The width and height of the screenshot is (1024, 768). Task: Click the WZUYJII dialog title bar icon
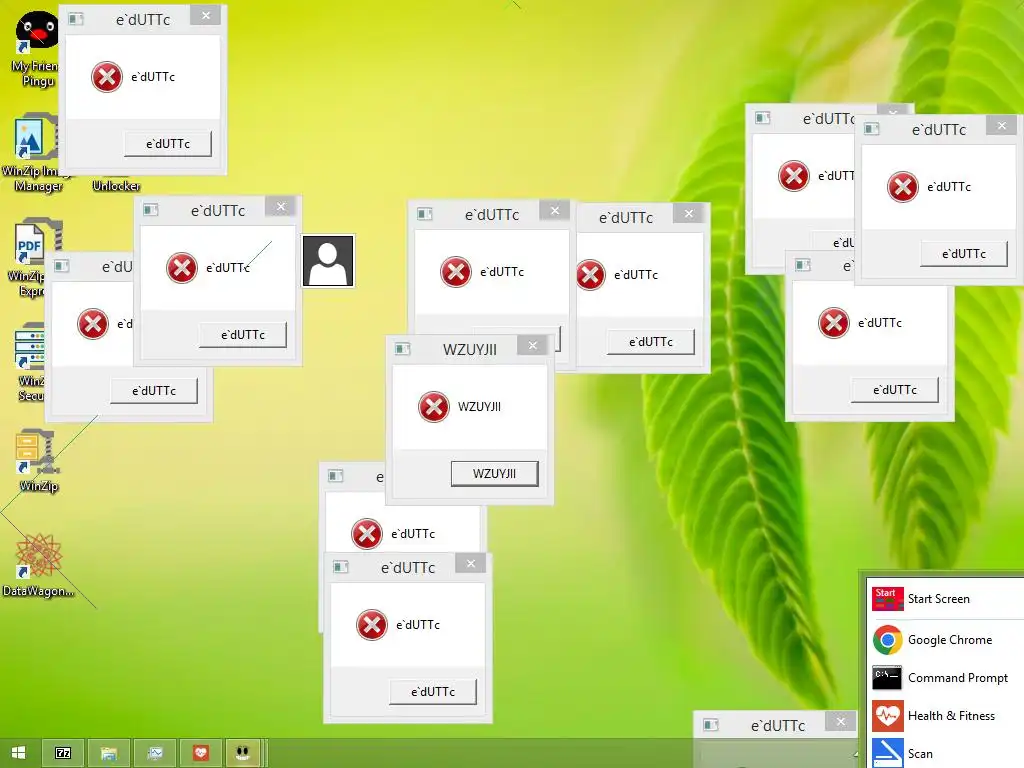pos(402,349)
